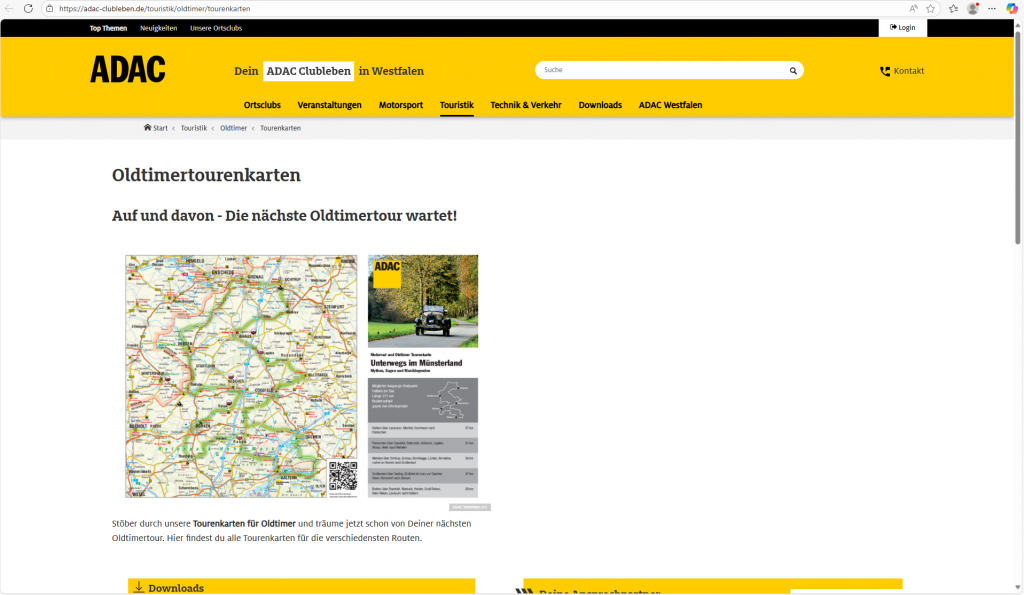Go to Unsere Ortsclubs
The height and width of the screenshot is (595, 1024).
216,28
